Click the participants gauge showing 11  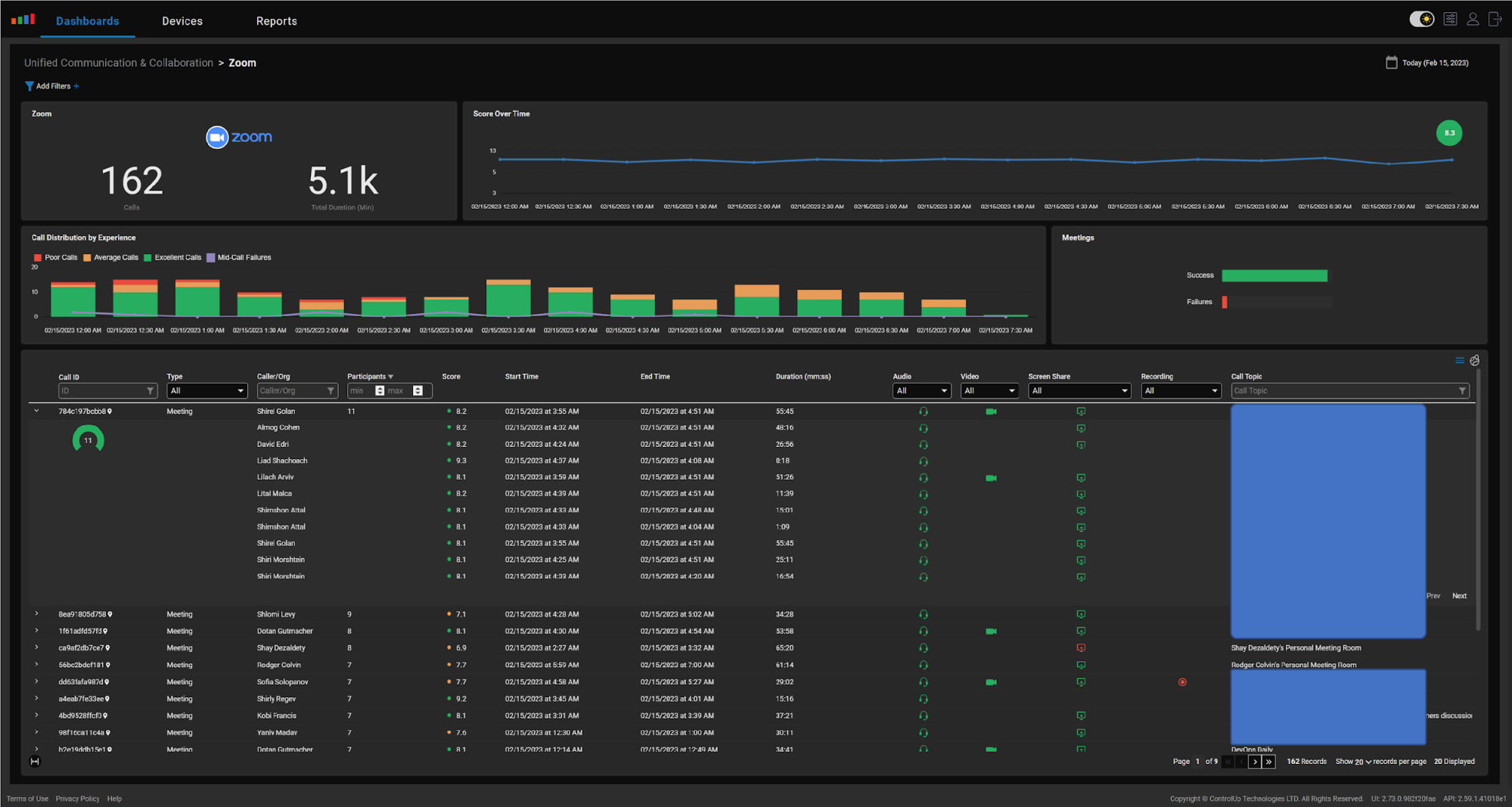[88, 440]
